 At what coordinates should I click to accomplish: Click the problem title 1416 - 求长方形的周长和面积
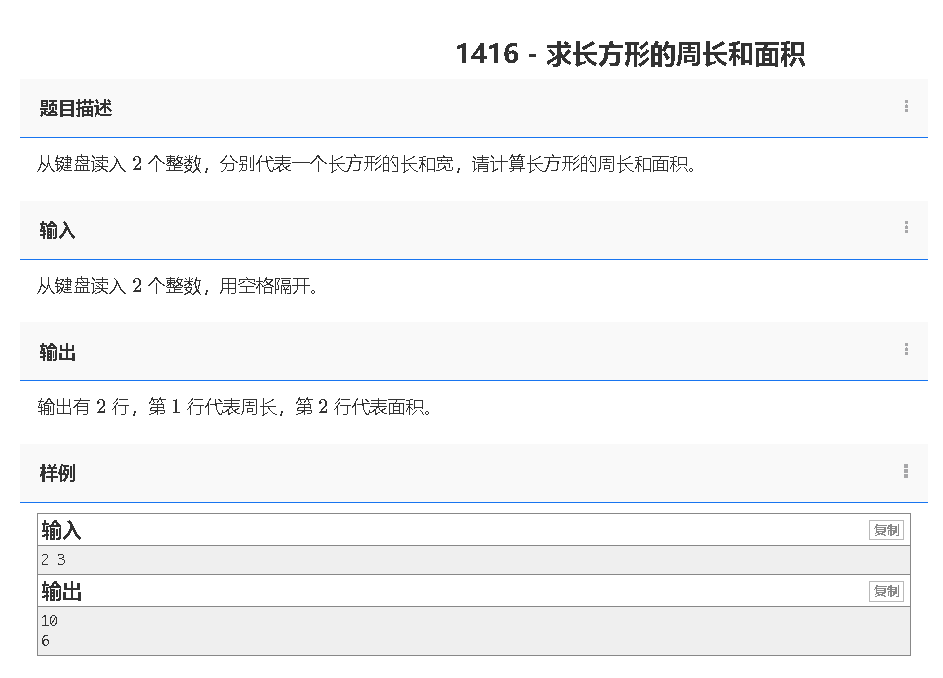coord(630,54)
